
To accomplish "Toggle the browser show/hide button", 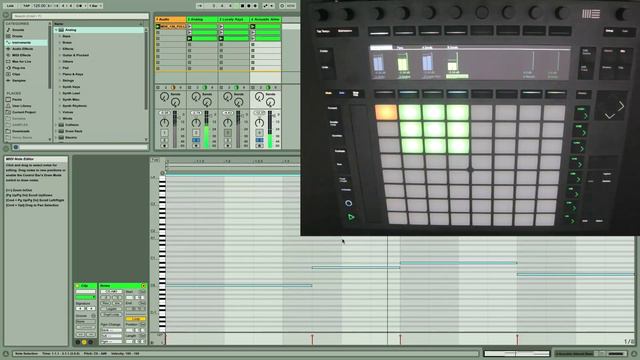I will tap(6, 16).
